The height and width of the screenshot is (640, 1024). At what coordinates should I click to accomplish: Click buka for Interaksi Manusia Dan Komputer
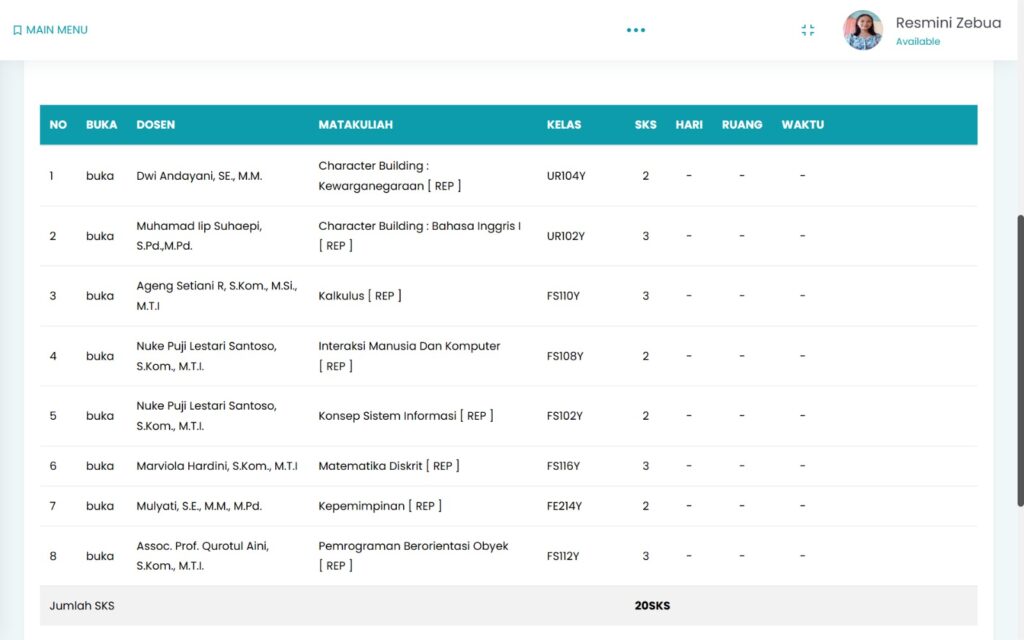[100, 356]
